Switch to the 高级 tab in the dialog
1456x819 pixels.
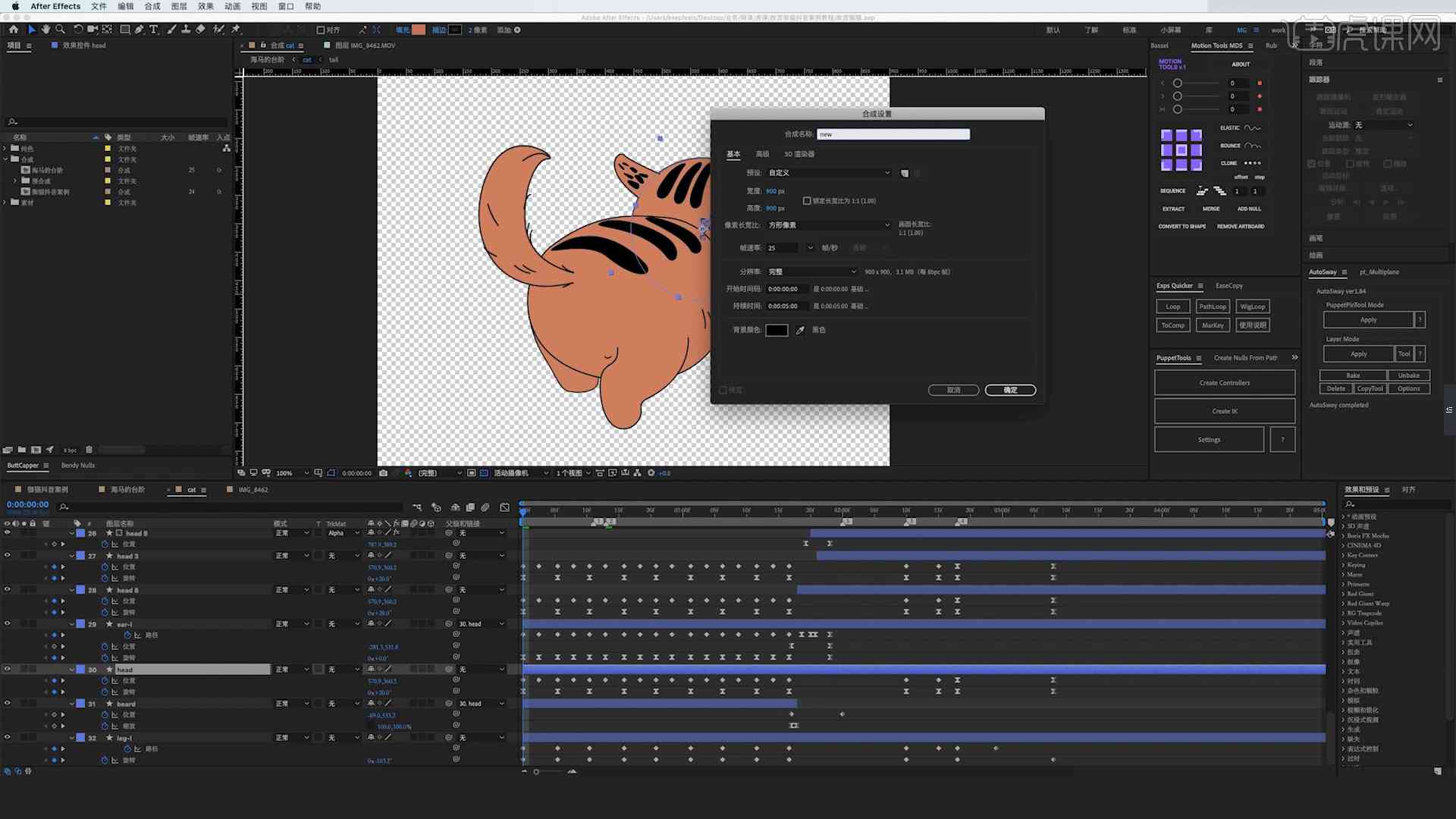coord(762,154)
